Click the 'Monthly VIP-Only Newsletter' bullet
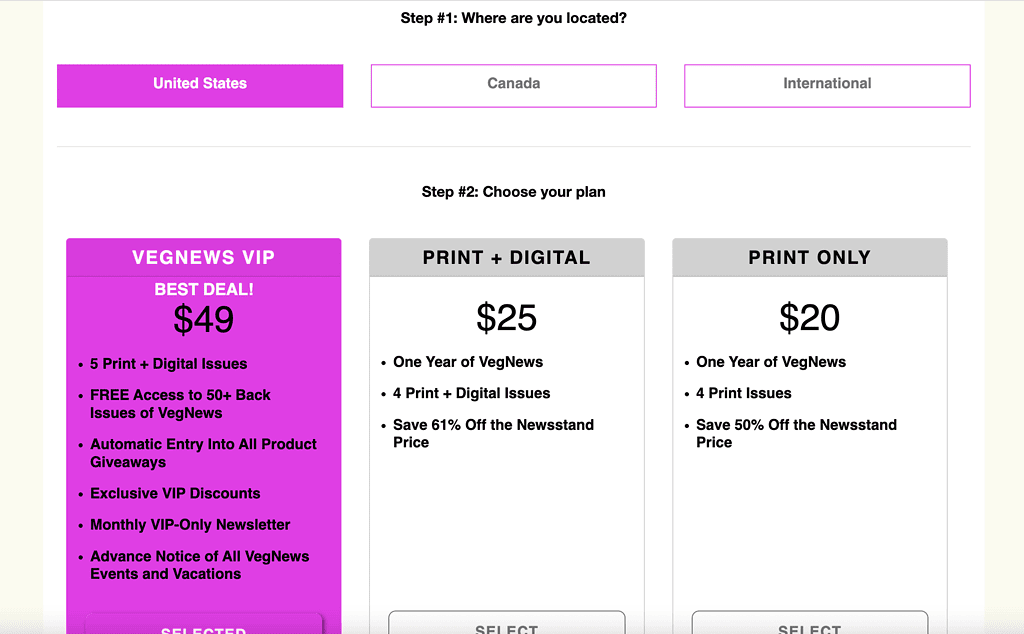Image resolution: width=1024 pixels, height=634 pixels. tap(190, 525)
